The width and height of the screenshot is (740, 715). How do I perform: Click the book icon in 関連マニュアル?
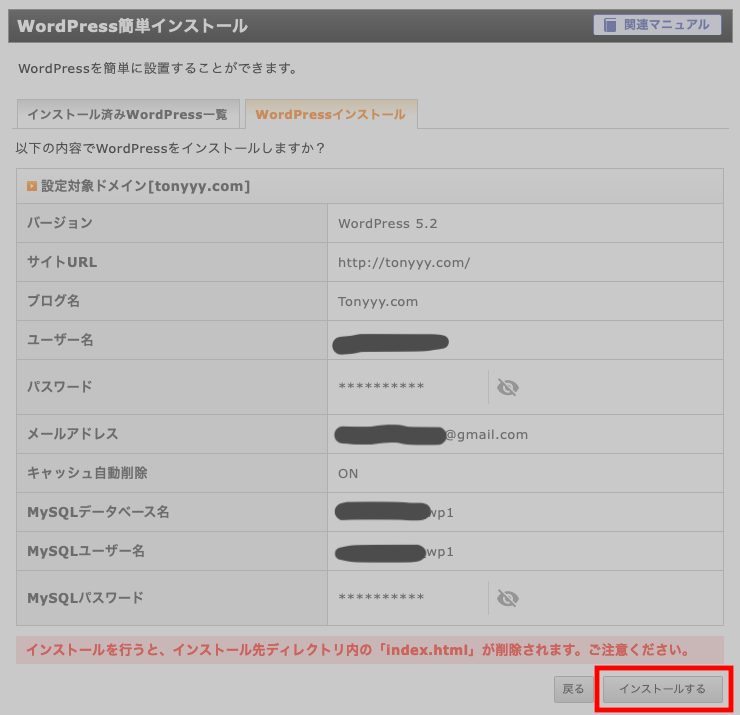click(x=610, y=25)
